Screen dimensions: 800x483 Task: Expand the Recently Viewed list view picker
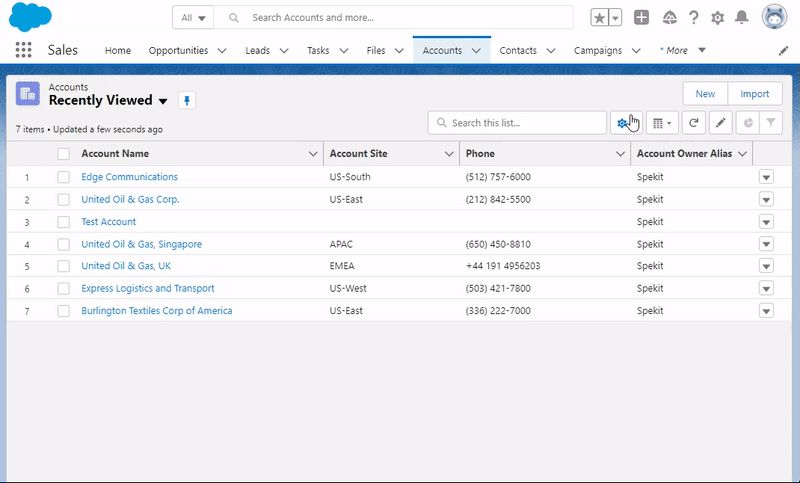click(x=163, y=101)
